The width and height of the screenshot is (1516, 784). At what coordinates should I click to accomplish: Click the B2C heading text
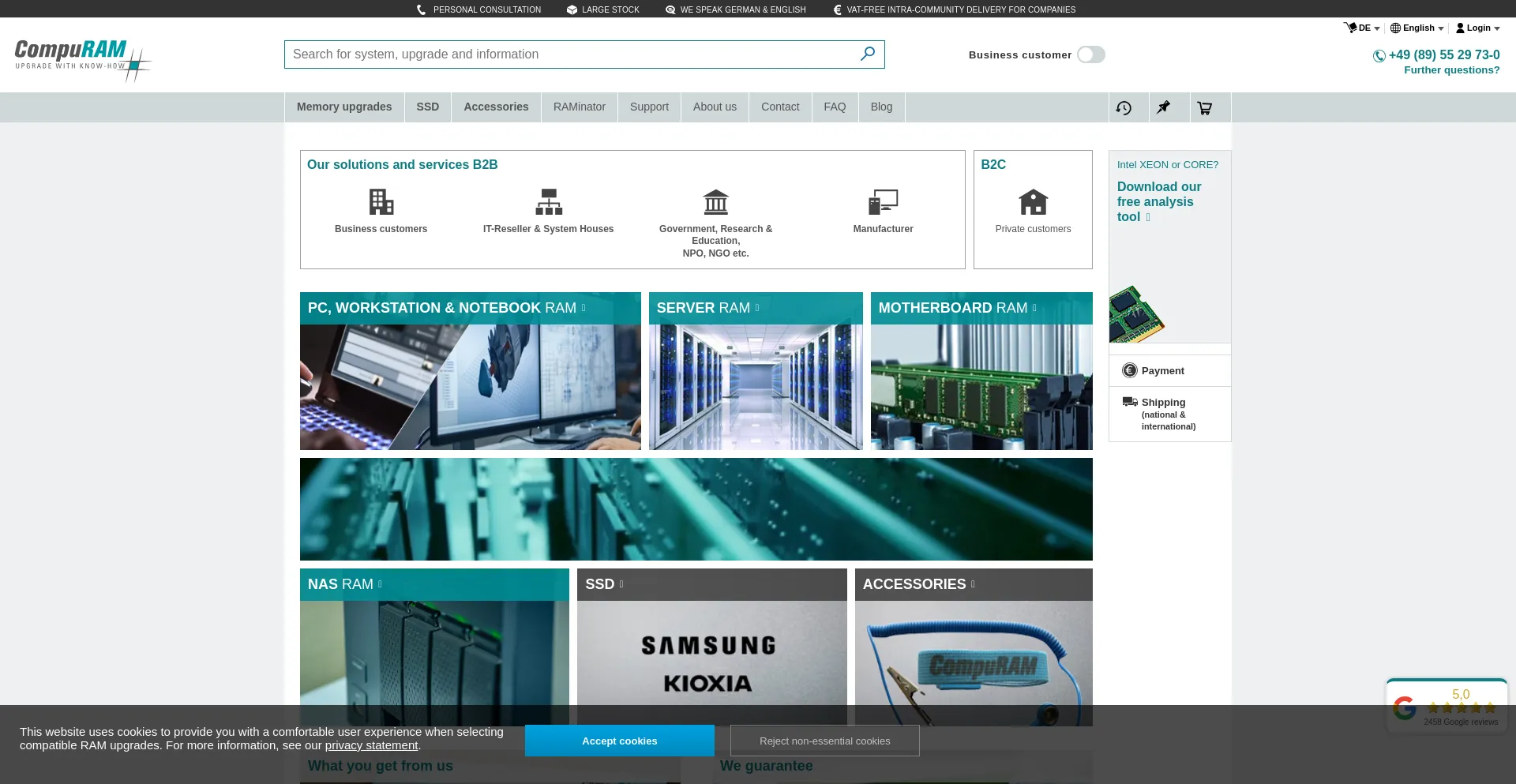(x=993, y=164)
